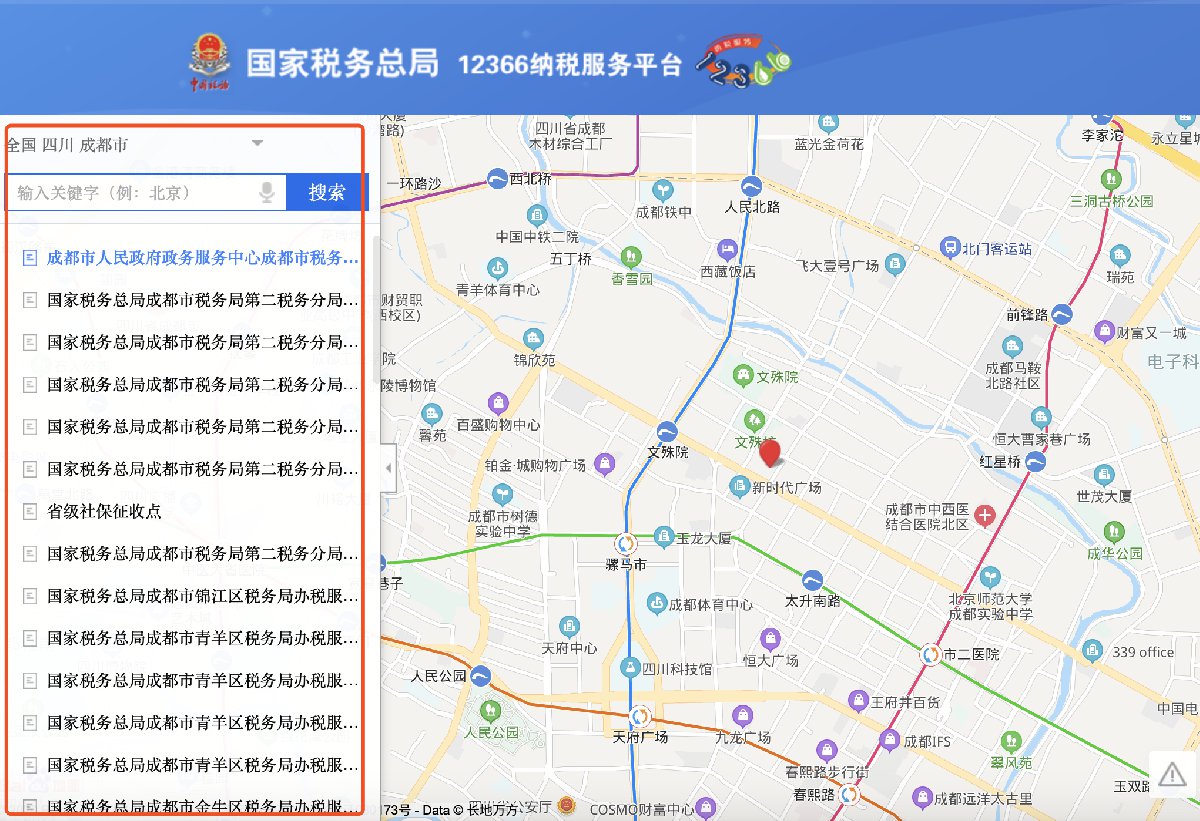1200x821 pixels.
Task: Click the 成都市中西医结合医院 red hospital icon
Action: [985, 517]
